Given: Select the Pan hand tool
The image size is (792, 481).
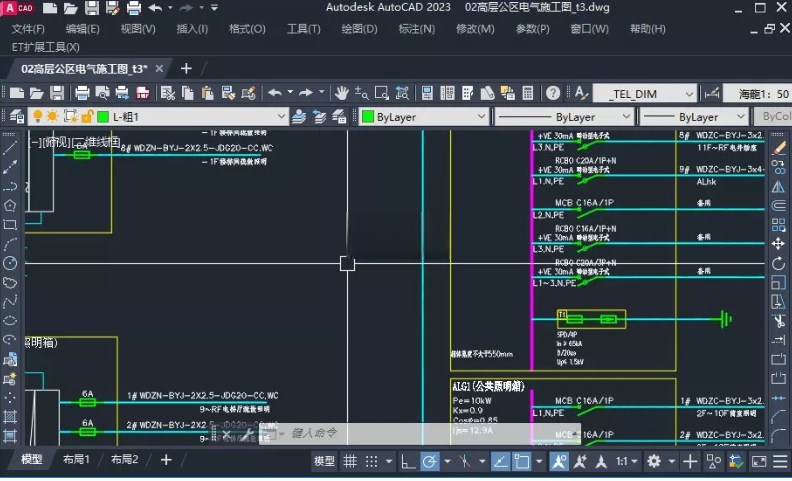Looking at the screenshot, I should (x=342, y=93).
